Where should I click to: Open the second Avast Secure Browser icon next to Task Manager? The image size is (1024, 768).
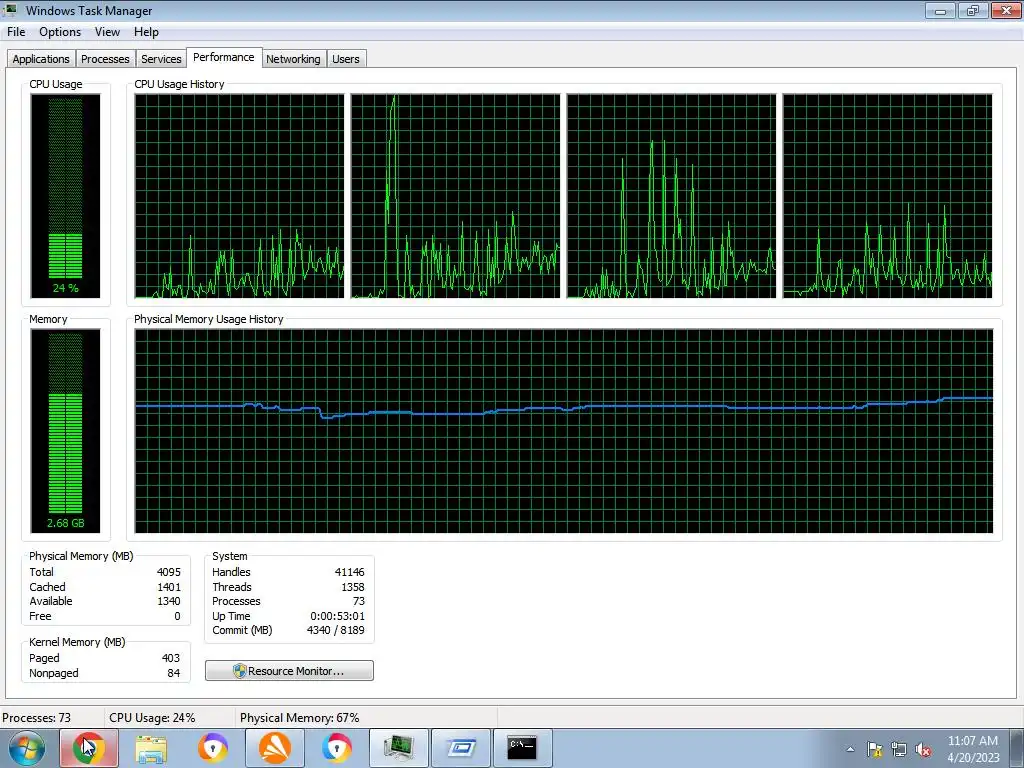click(337, 748)
